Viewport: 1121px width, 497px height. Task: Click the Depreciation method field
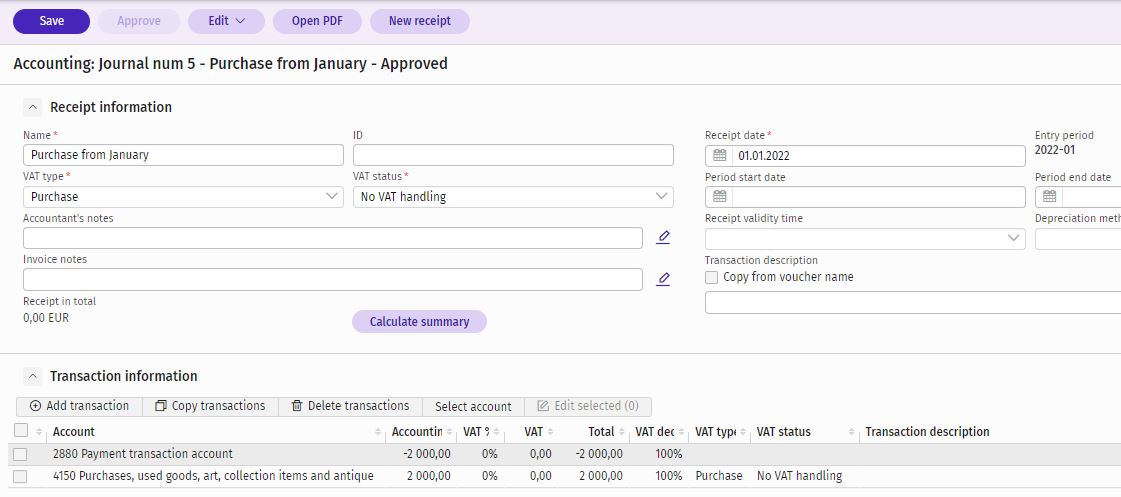click(x=1078, y=238)
